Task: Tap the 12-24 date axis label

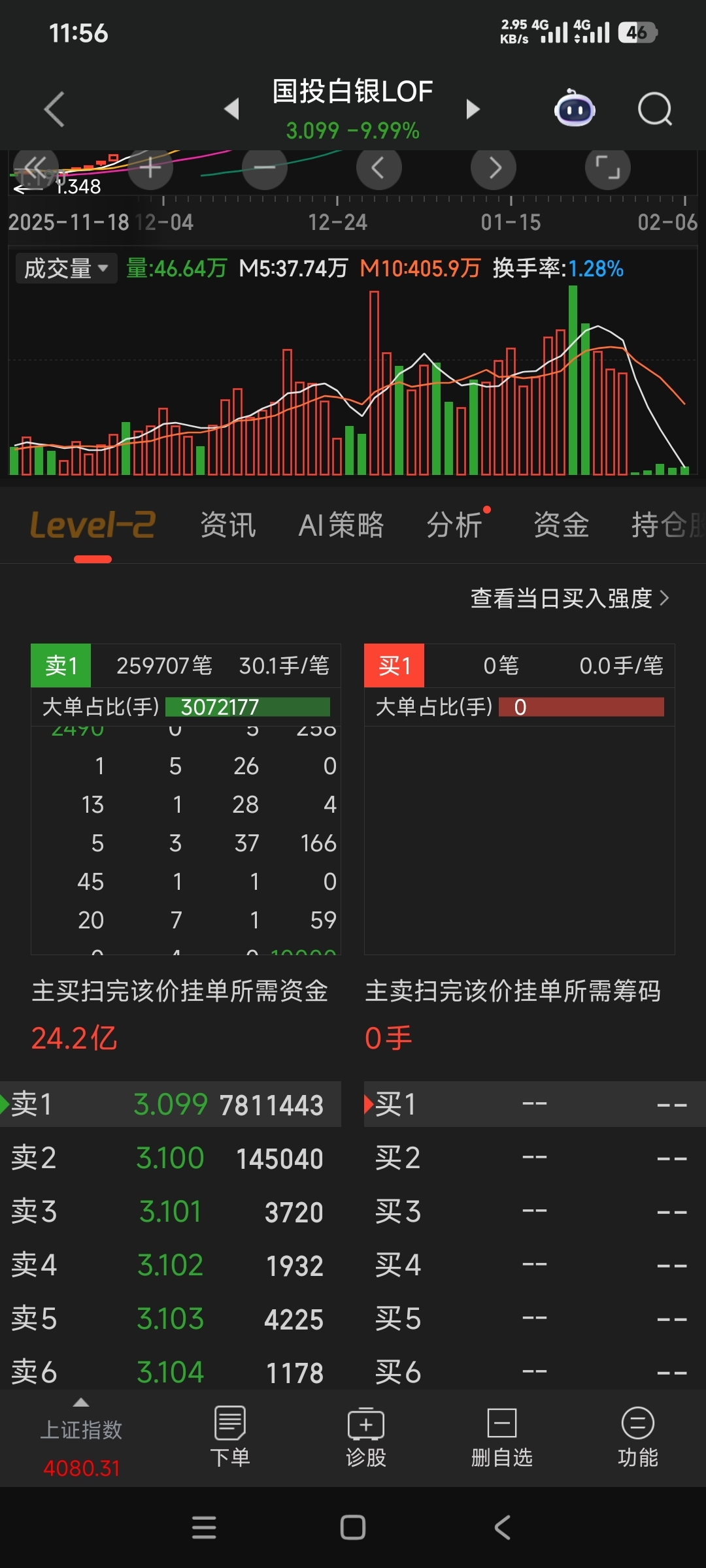Action: pos(337,223)
